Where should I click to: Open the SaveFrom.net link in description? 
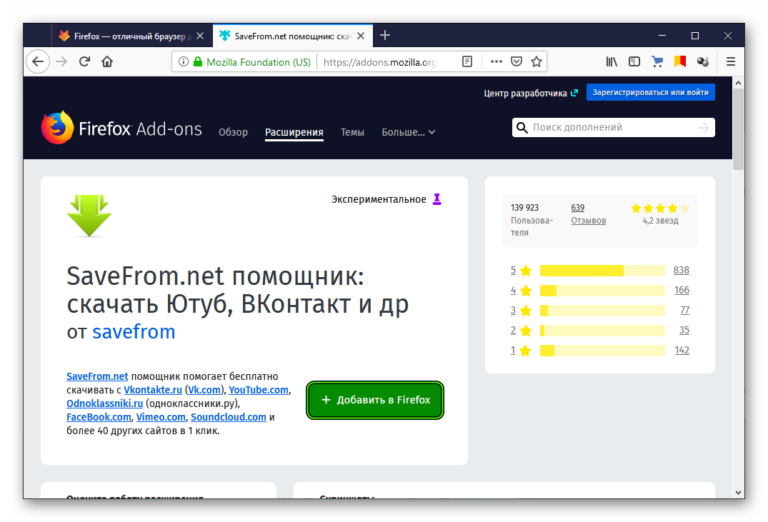(97, 376)
